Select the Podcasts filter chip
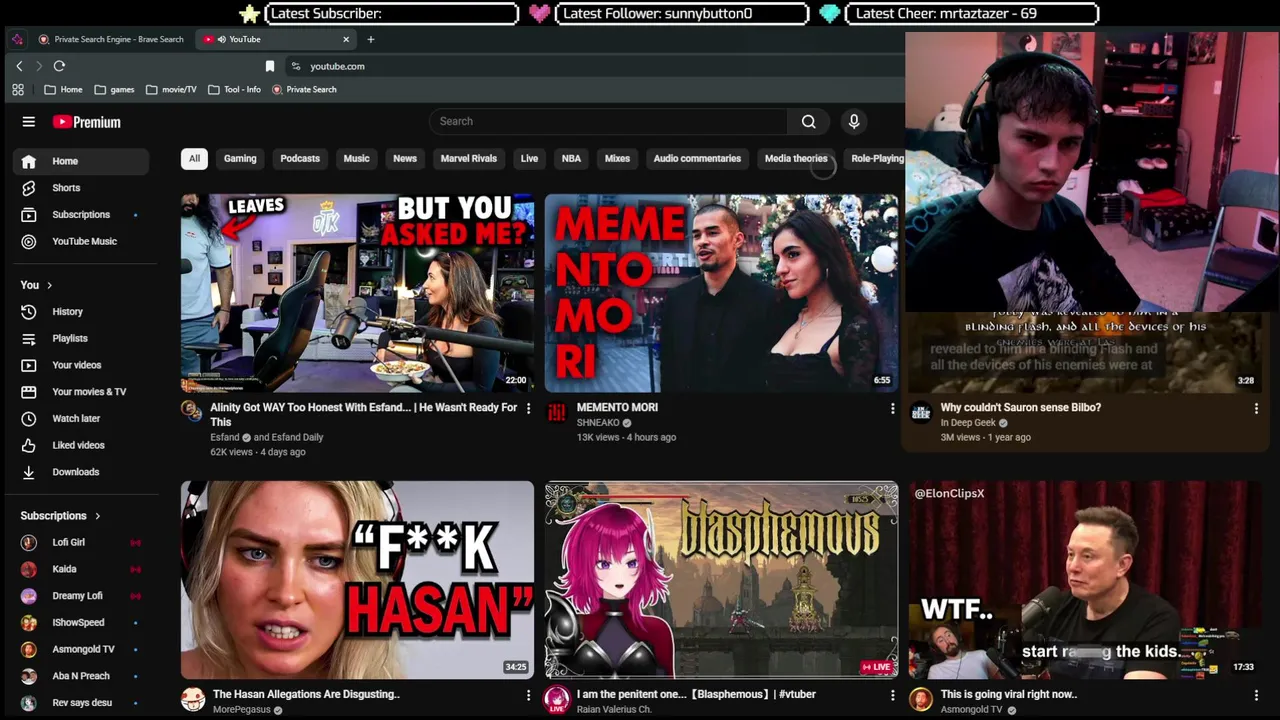The image size is (1280, 720). click(300, 159)
